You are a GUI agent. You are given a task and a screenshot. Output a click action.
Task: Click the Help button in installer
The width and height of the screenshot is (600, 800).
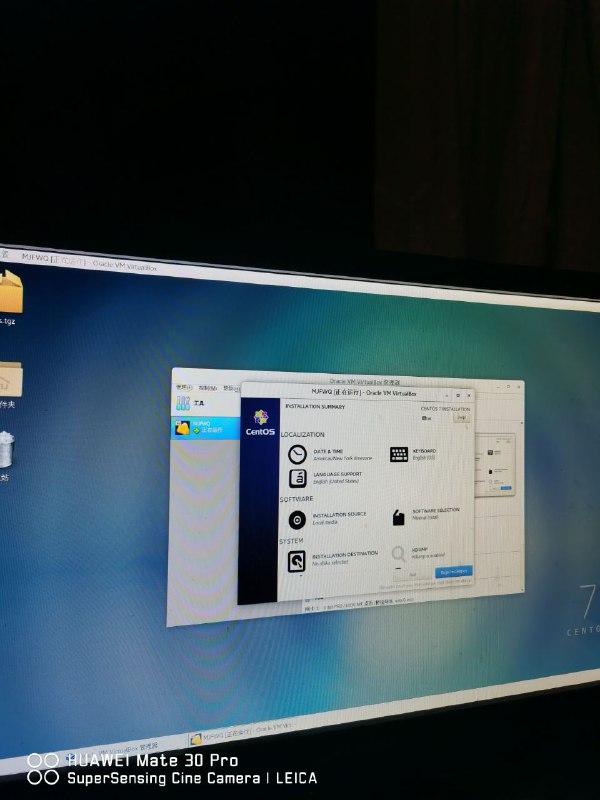[461, 417]
